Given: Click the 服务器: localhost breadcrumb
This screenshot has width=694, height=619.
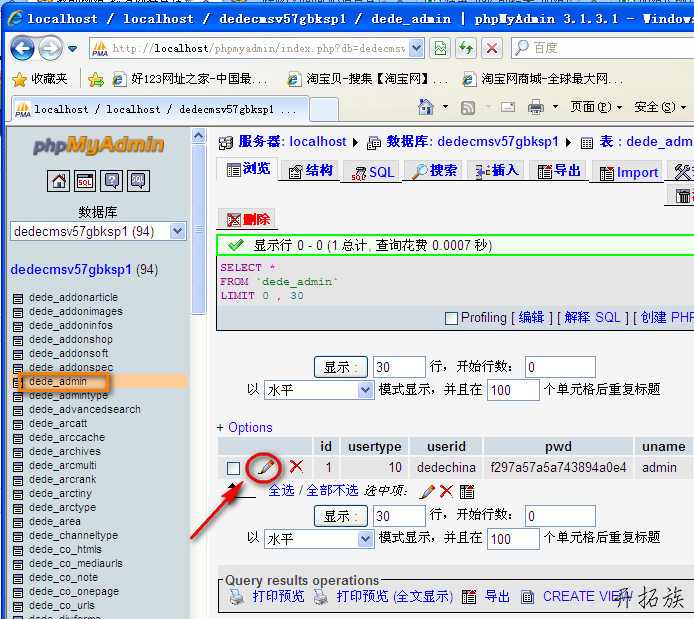Looking at the screenshot, I should (292, 142).
